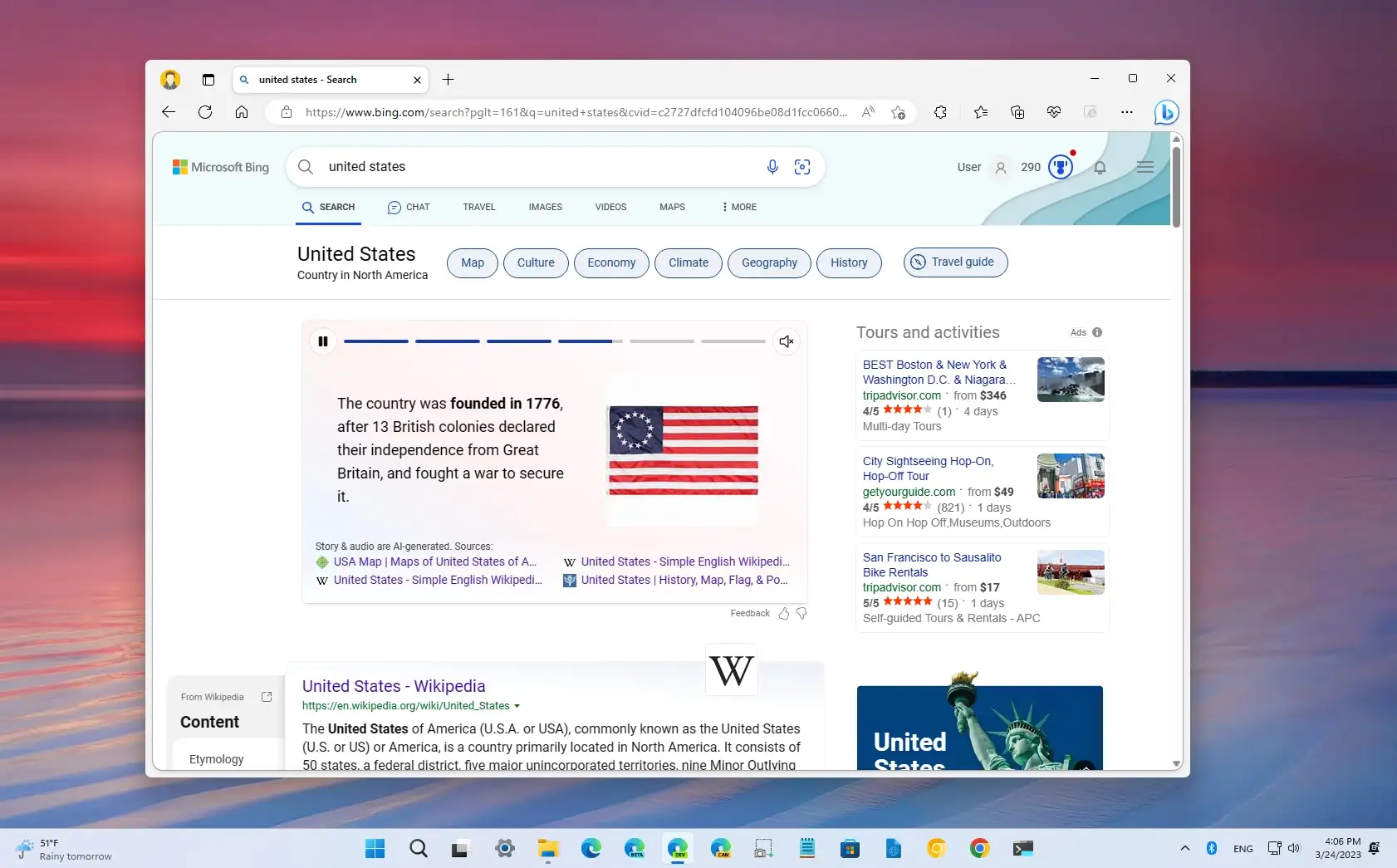Unmute the story audio
This screenshot has height=868, width=1397.
(787, 341)
